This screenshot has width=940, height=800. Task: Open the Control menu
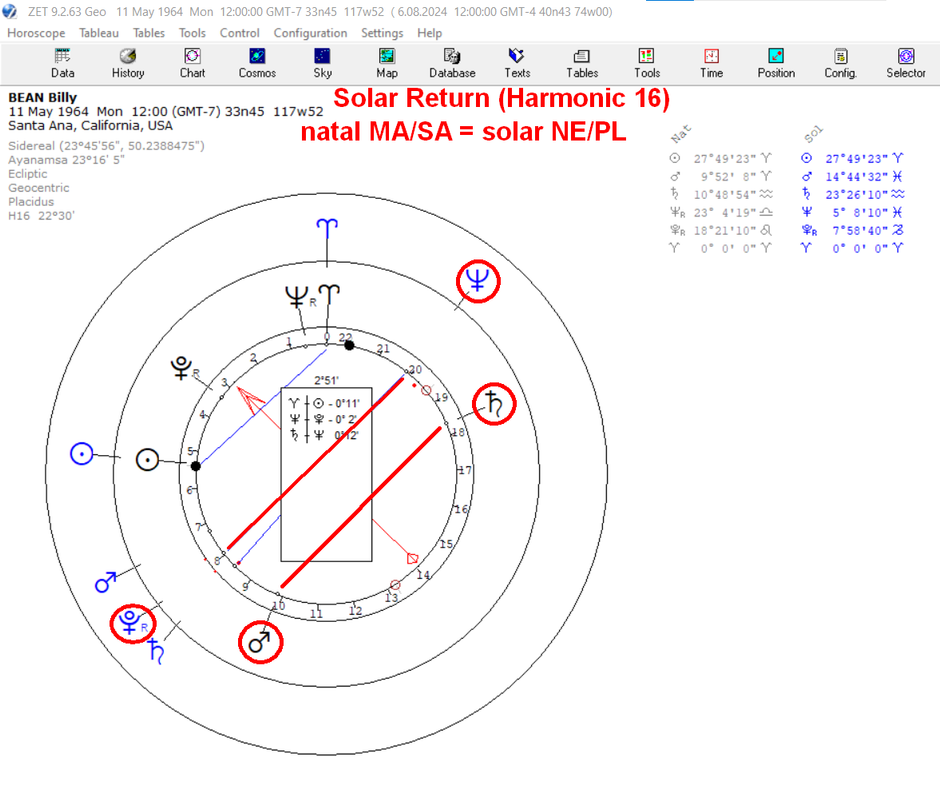pyautogui.click(x=239, y=33)
